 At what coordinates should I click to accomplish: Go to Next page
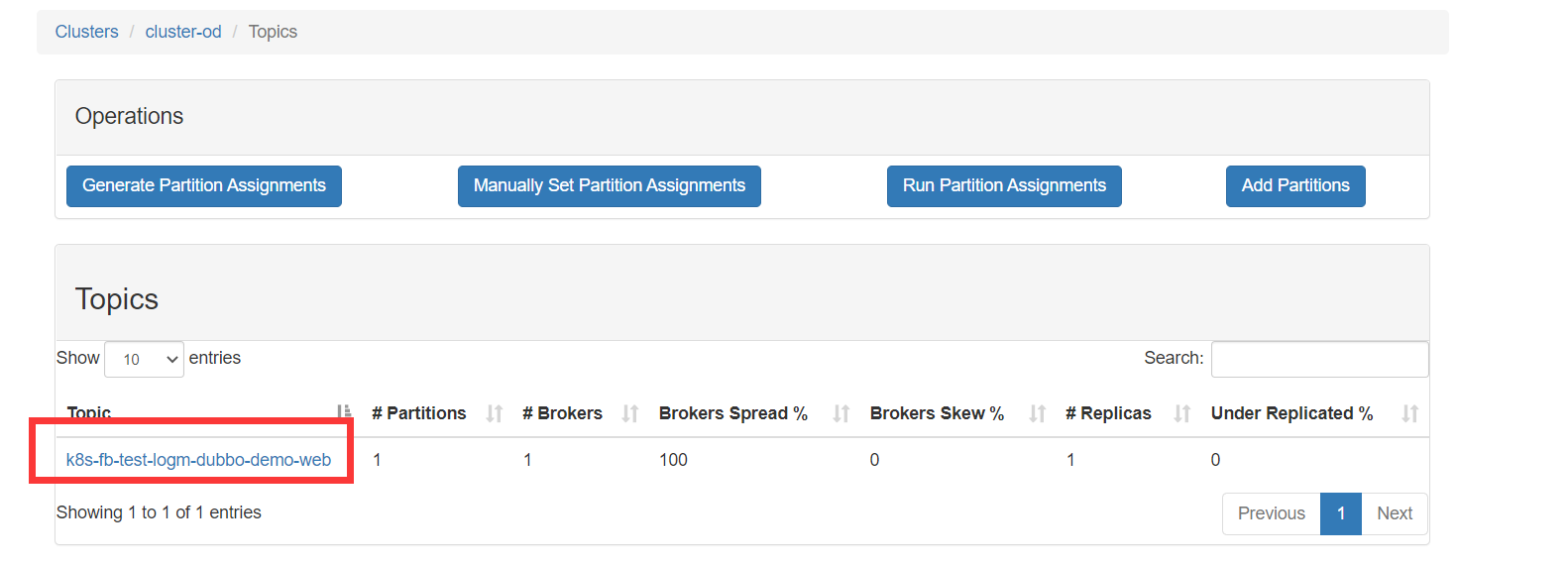pos(1395,513)
